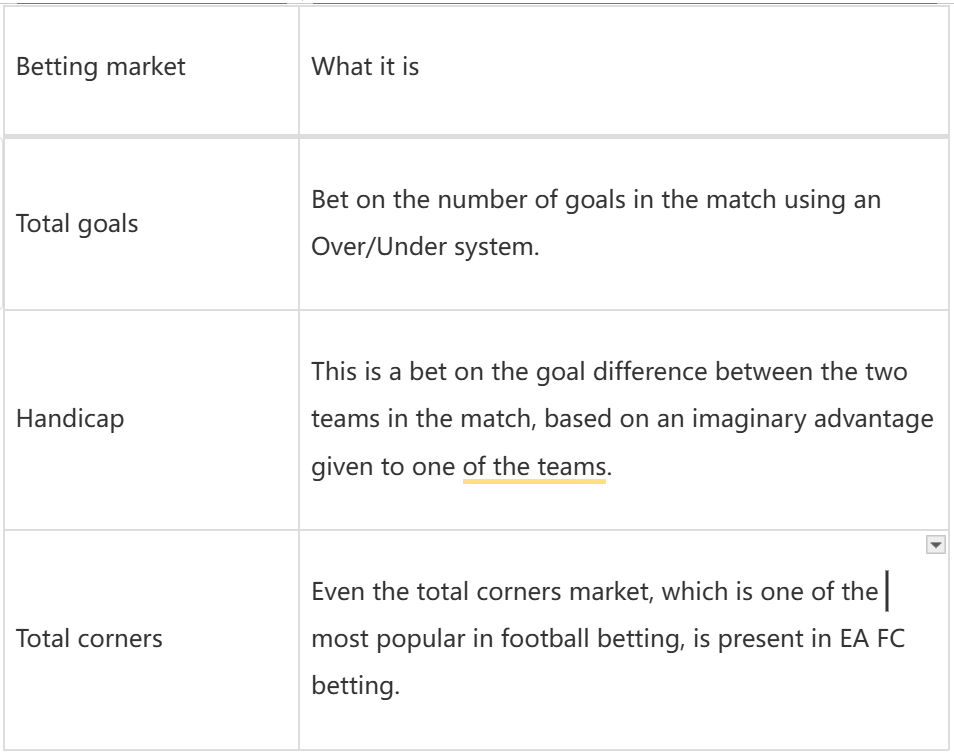Click the thick border below the header row
The height and width of the screenshot is (752, 954).
[x=476, y=135]
